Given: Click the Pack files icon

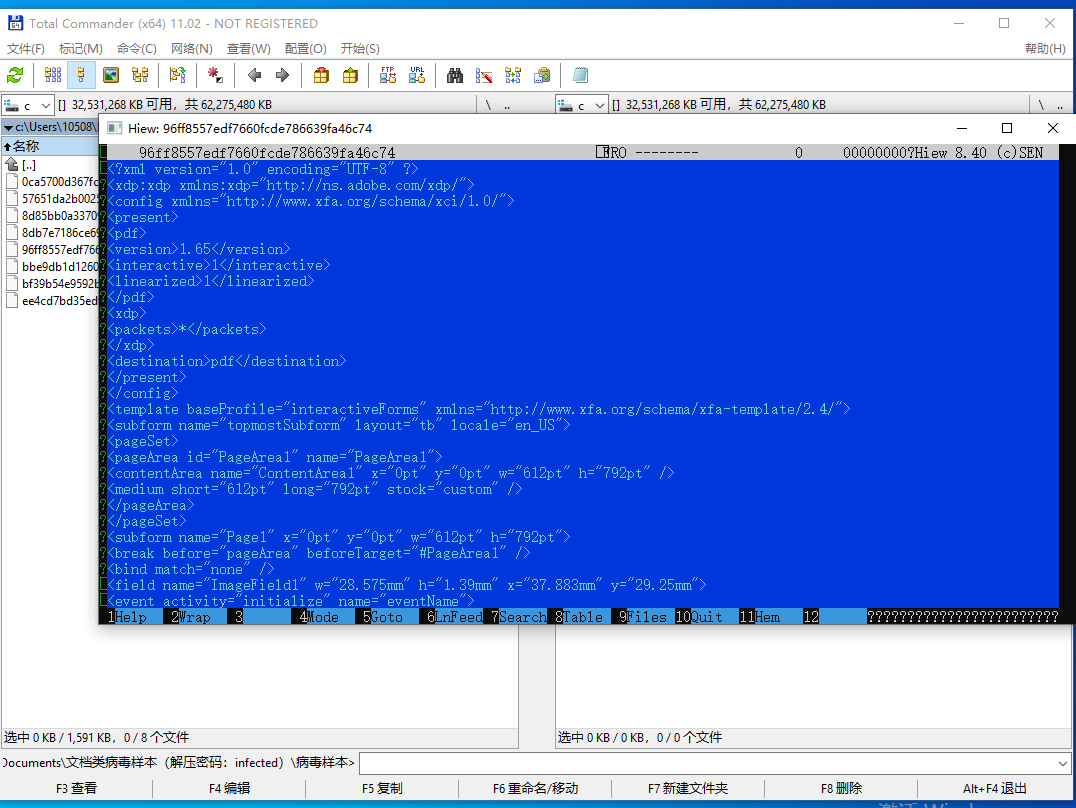Looking at the screenshot, I should coord(321,76).
